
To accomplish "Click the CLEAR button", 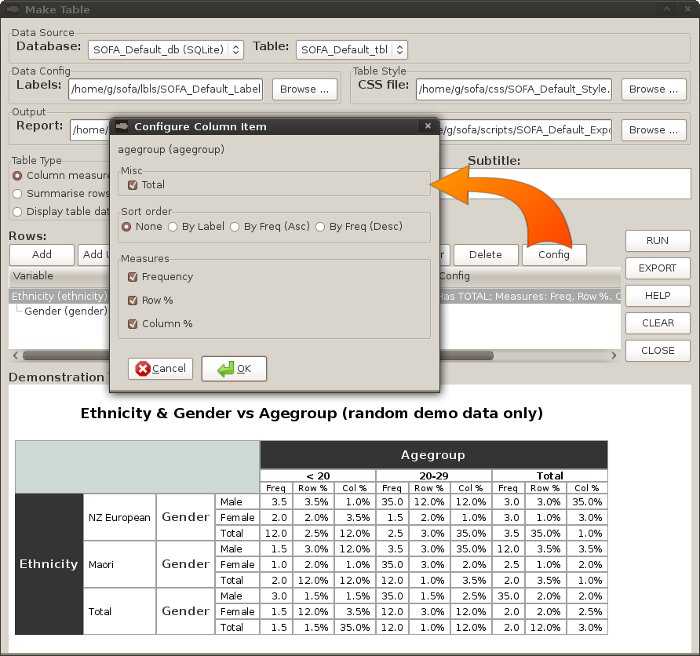I will point(658,323).
